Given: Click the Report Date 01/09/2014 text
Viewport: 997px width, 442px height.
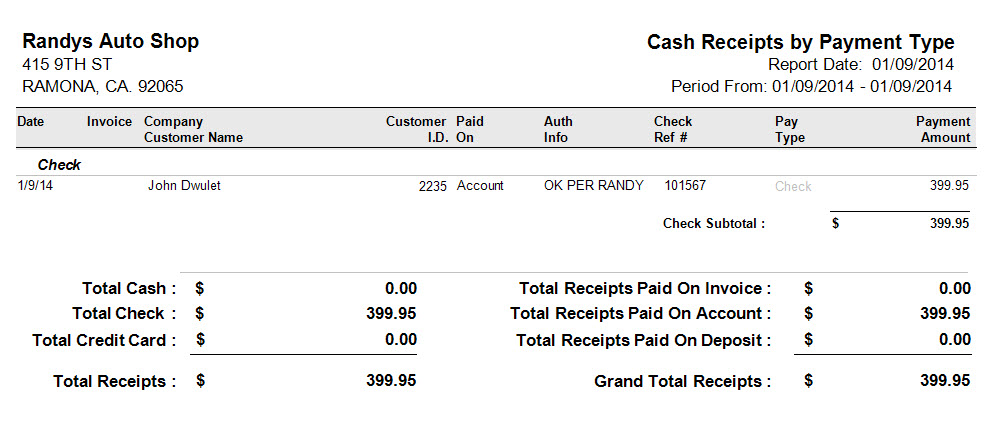Looking at the screenshot, I should pos(861,65).
